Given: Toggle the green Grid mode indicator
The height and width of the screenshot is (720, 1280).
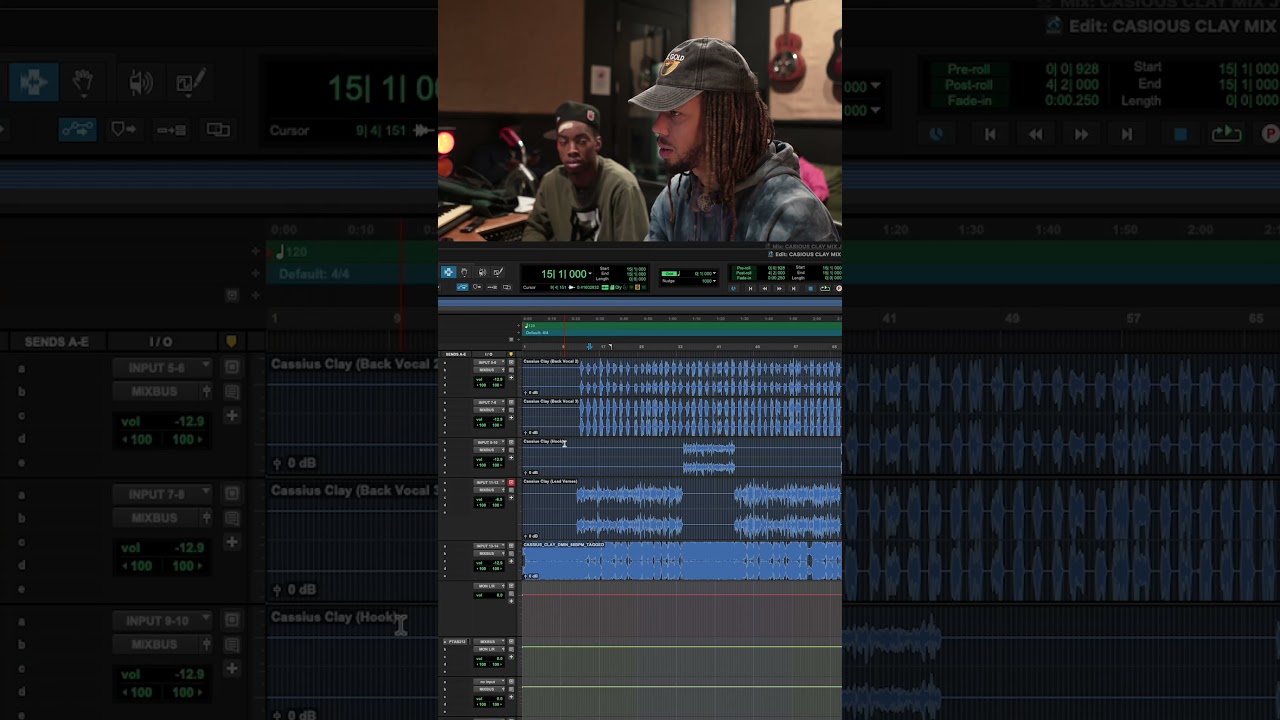Looking at the screenshot, I should pos(669,273).
